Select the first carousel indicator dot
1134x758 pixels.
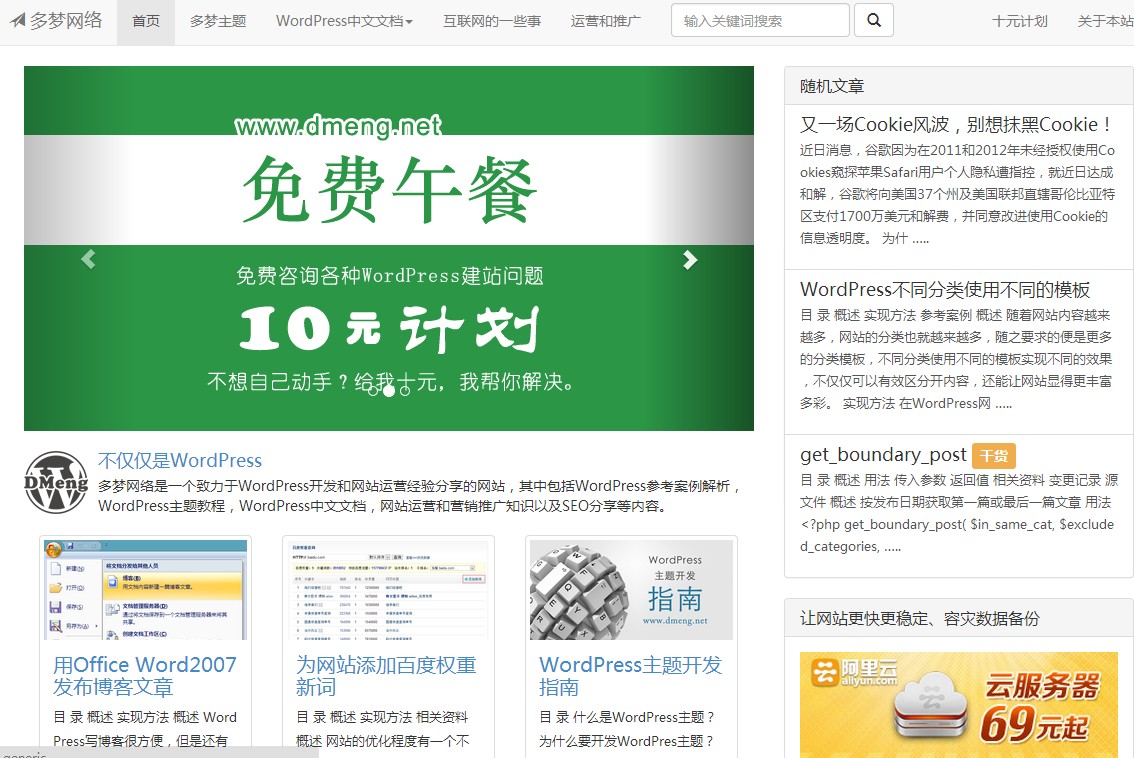[x=373, y=390]
